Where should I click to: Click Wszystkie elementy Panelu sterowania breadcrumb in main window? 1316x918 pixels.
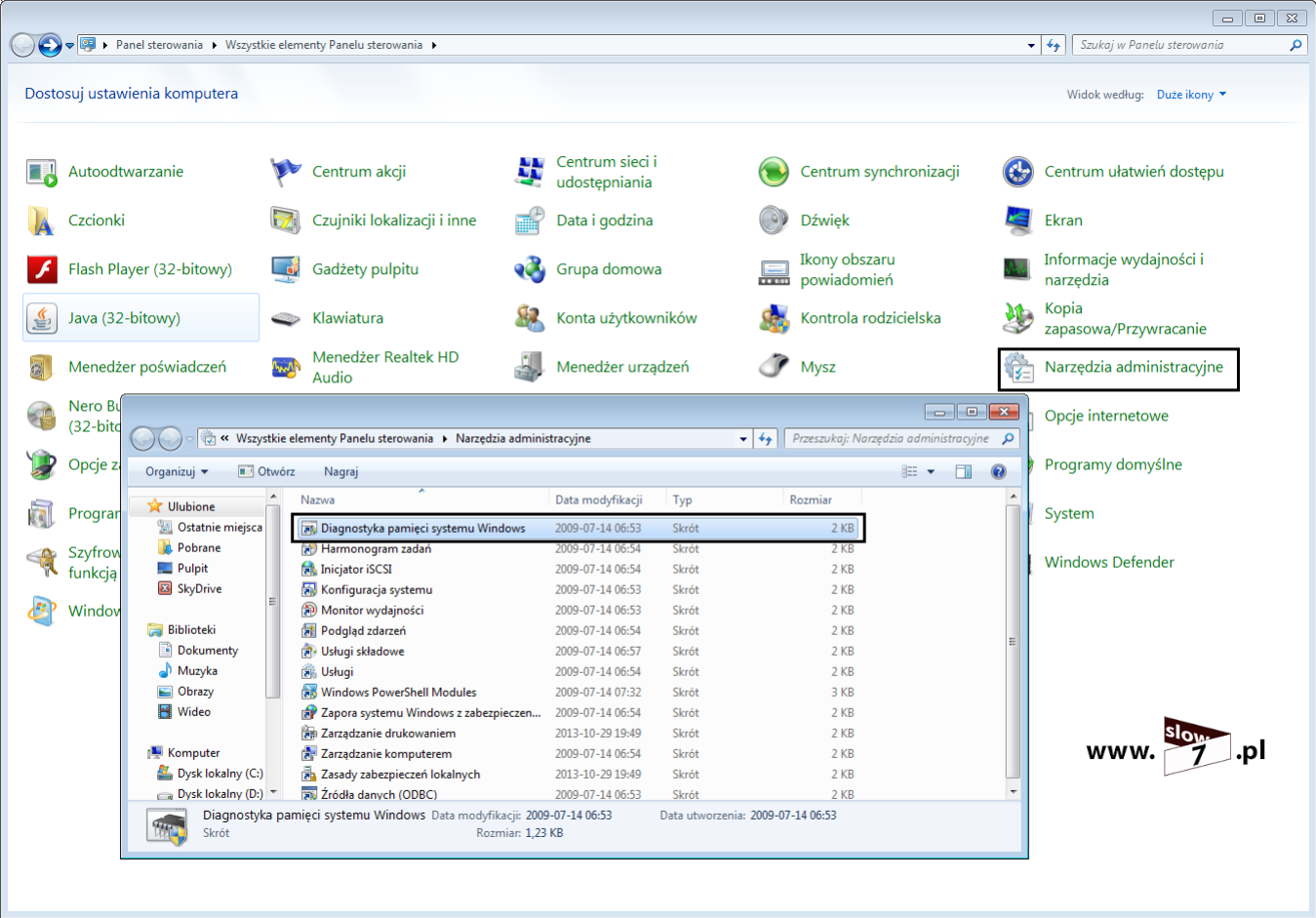324,45
